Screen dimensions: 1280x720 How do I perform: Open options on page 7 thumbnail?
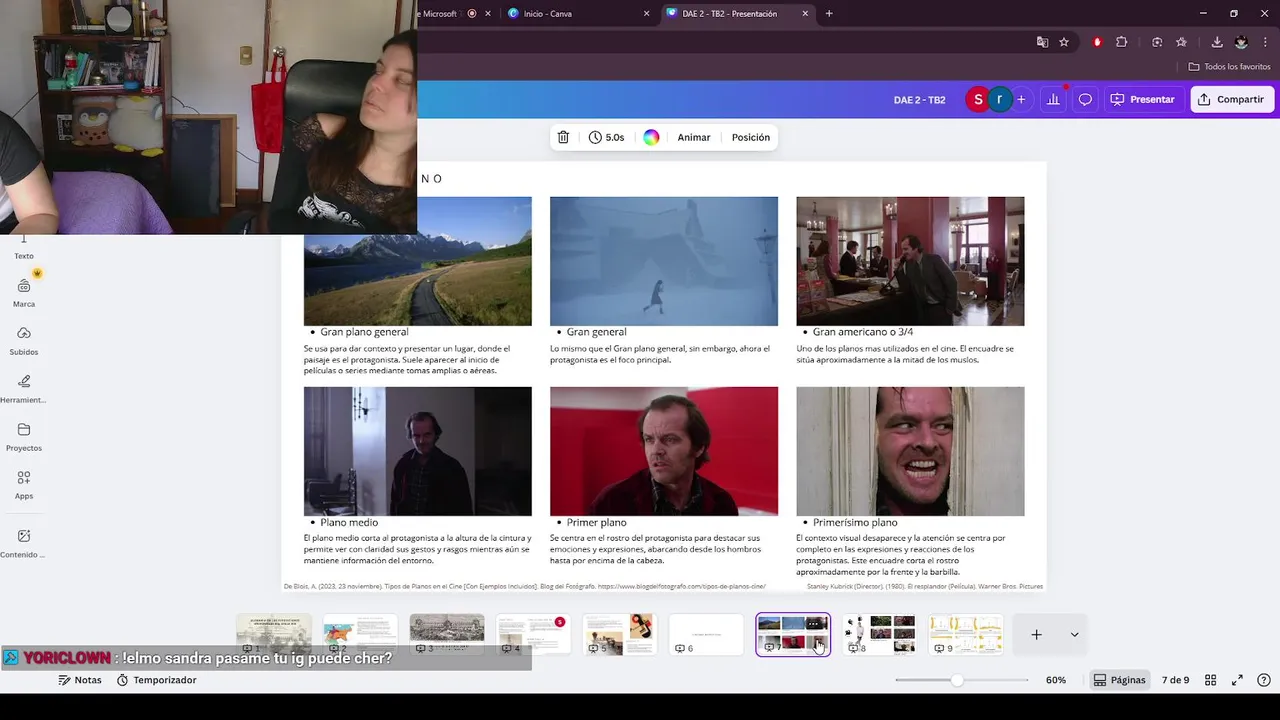tap(814, 624)
